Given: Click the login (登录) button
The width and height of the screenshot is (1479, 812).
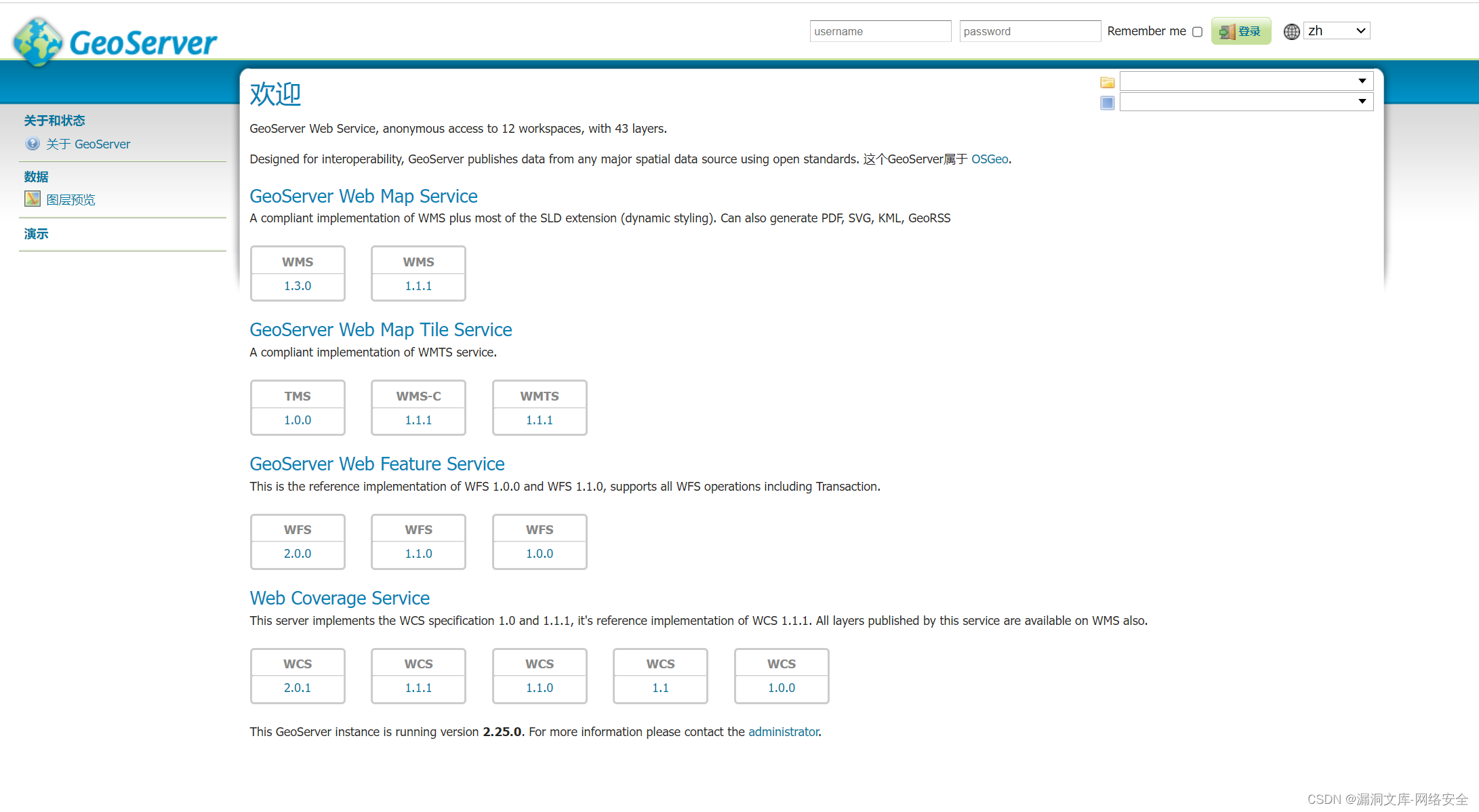Looking at the screenshot, I should coord(1240,31).
